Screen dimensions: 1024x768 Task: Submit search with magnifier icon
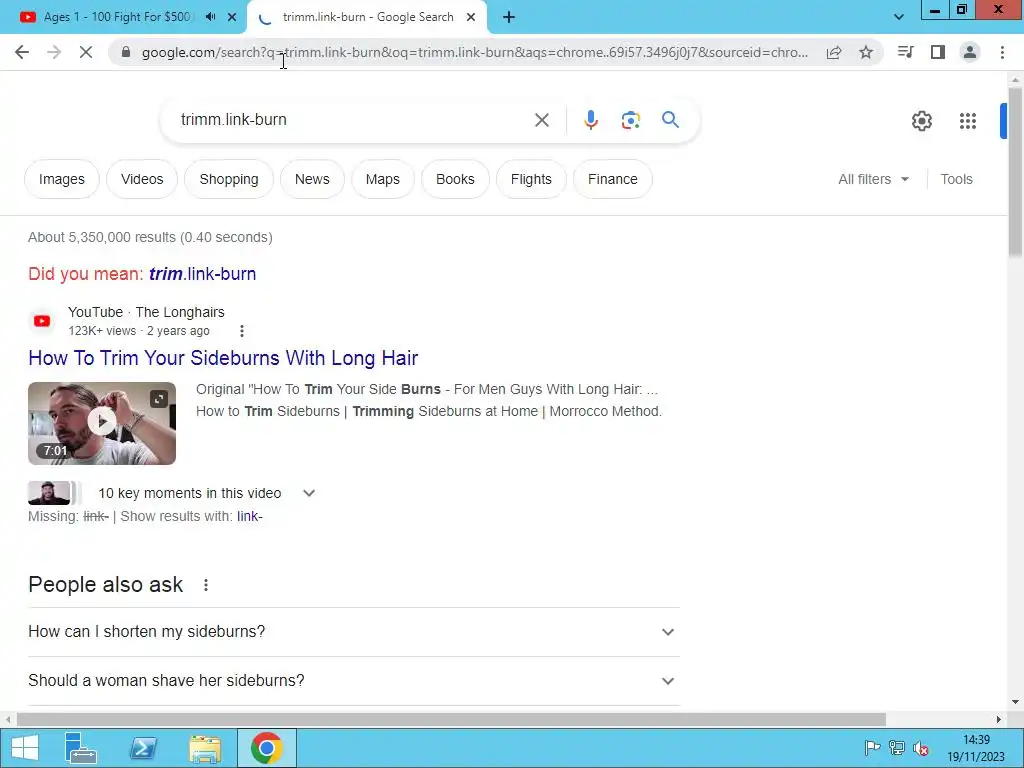tap(670, 120)
